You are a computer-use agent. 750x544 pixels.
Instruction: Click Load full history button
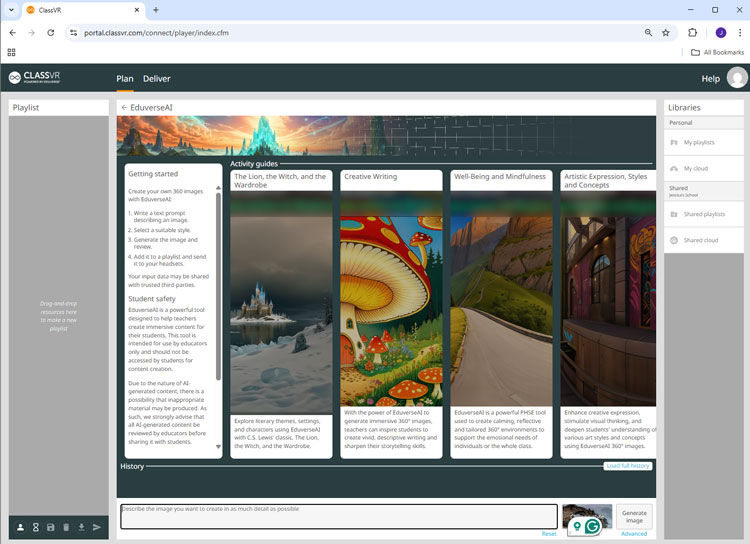[x=628, y=466]
